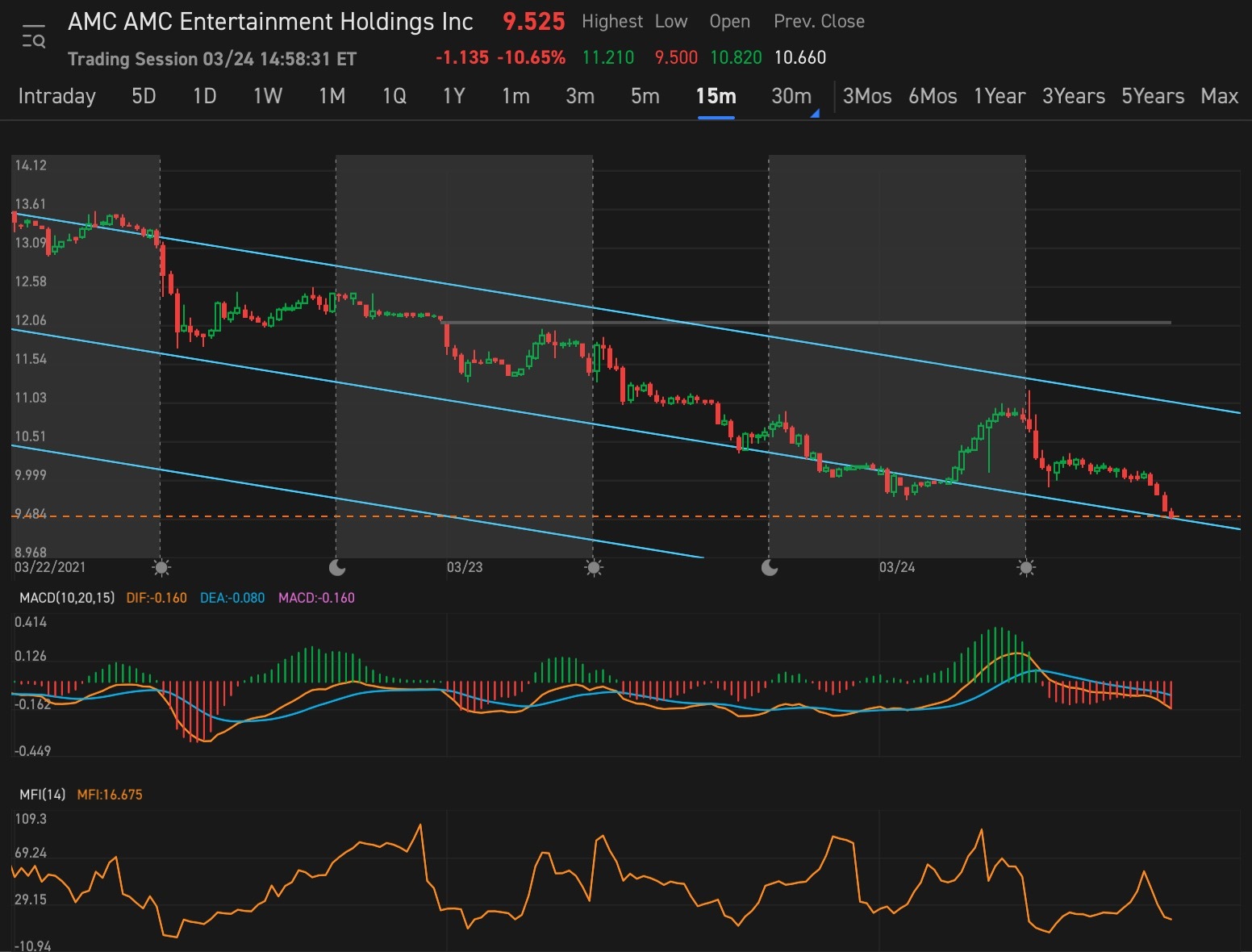This screenshot has width=1252, height=952.
Task: Click the 03/23 date label
Action: point(465,567)
